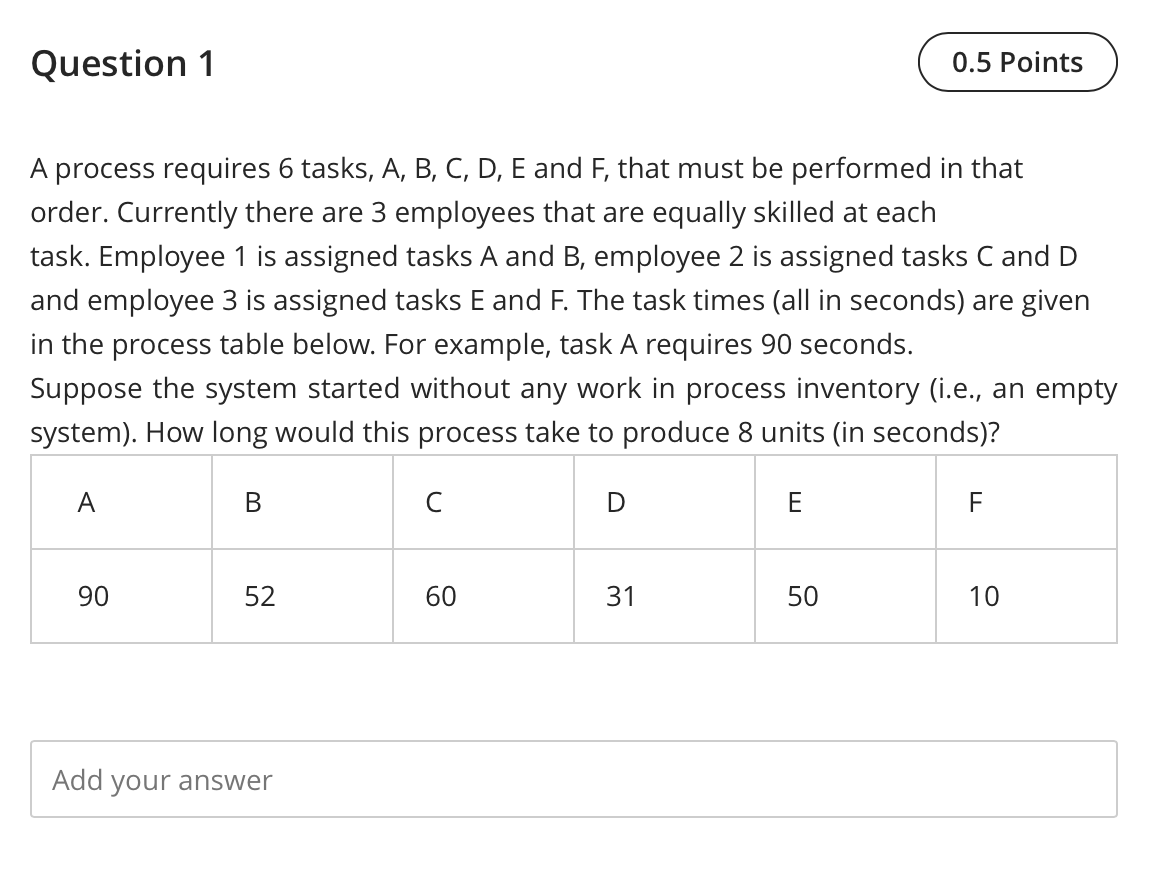Click inside the answer box to start typing
The image size is (1154, 878).
pyautogui.click(x=574, y=779)
